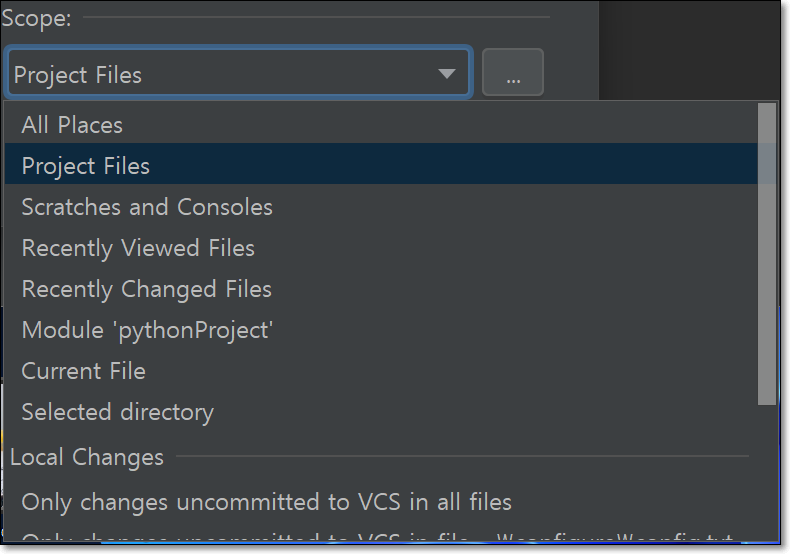The height and width of the screenshot is (554, 790).
Task: Click the Local Changes section header
Action: [87, 457]
